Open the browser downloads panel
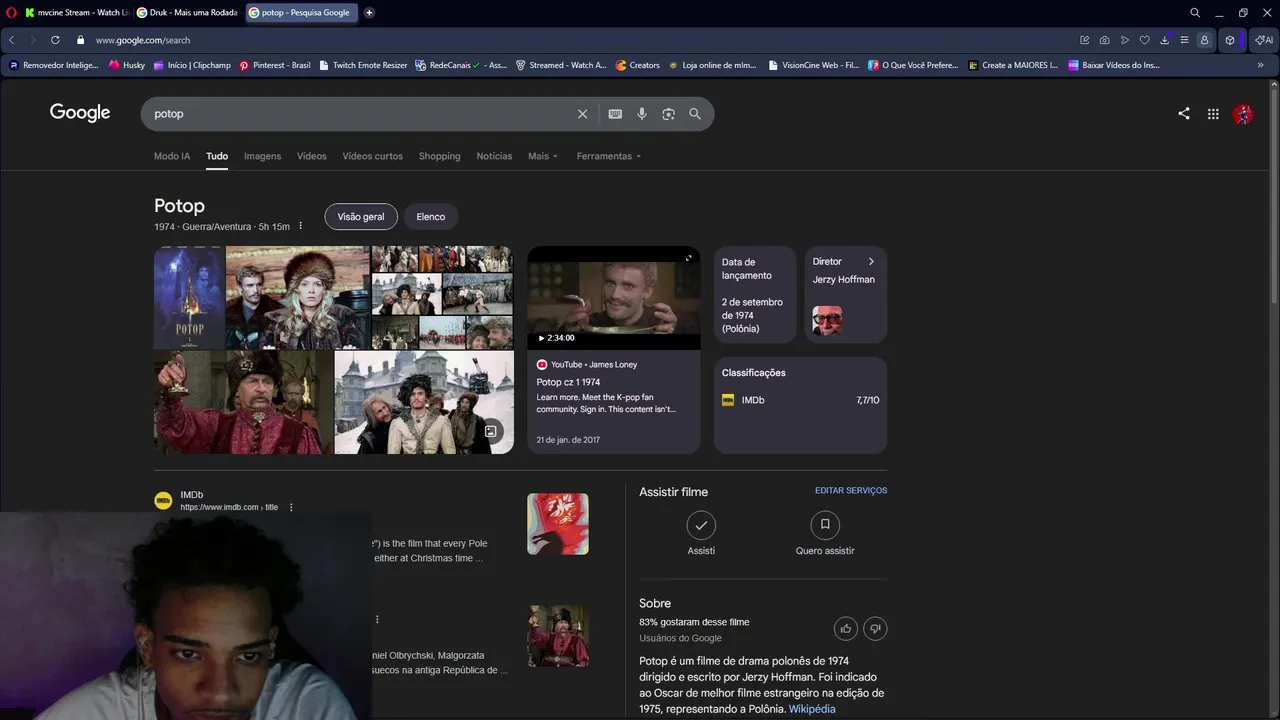This screenshot has width=1280, height=720. (x=1164, y=40)
